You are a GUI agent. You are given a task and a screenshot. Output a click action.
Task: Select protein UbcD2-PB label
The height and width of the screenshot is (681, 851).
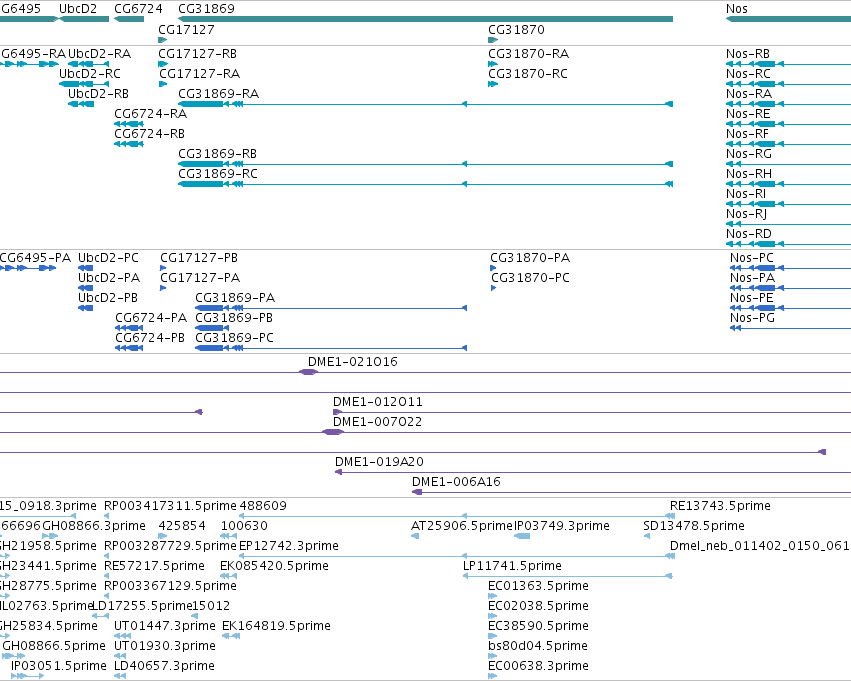[x=108, y=298]
